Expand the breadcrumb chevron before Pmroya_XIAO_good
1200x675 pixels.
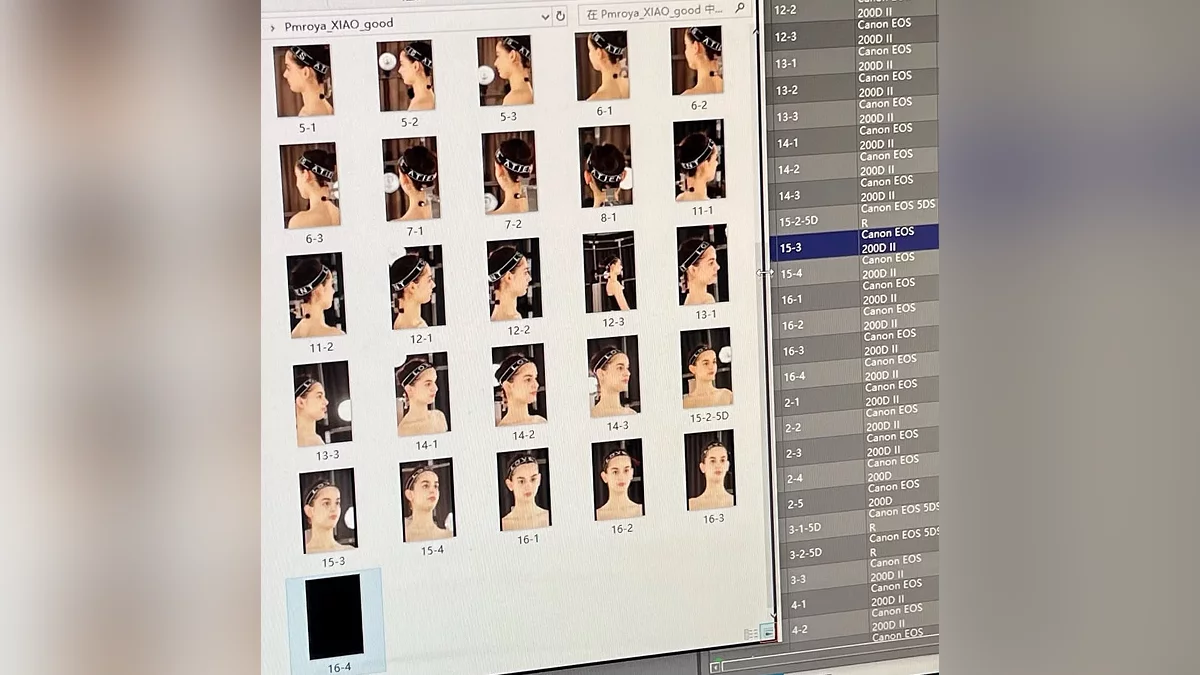272,28
